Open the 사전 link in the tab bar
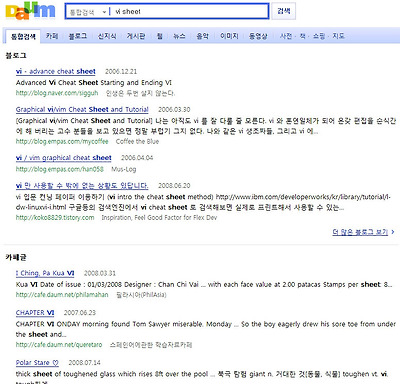400x384 pixels. click(286, 36)
